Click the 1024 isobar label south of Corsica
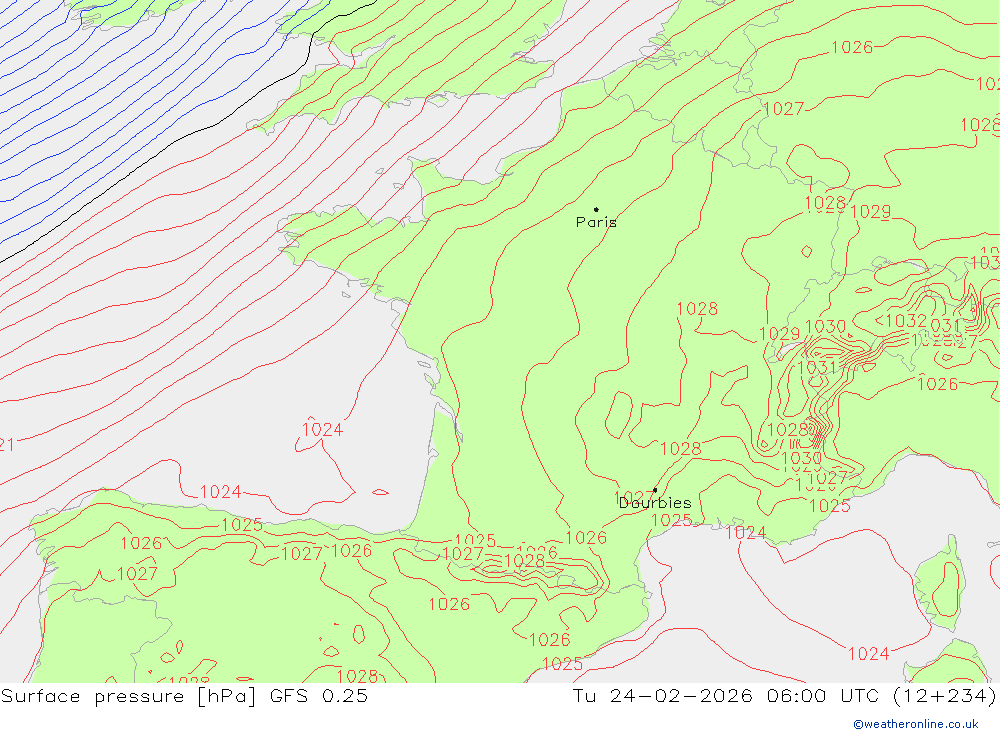The height and width of the screenshot is (733, 1000). coord(869,654)
